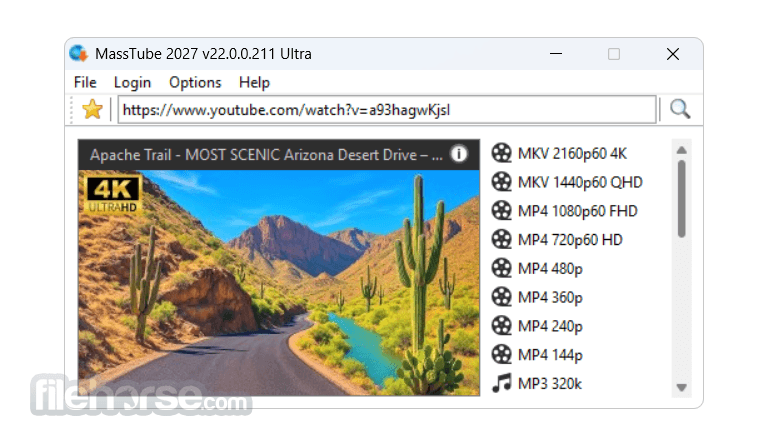The height and width of the screenshot is (446, 768).
Task: Click the film reel icon beside MP4 480p
Action: pyautogui.click(x=502, y=268)
